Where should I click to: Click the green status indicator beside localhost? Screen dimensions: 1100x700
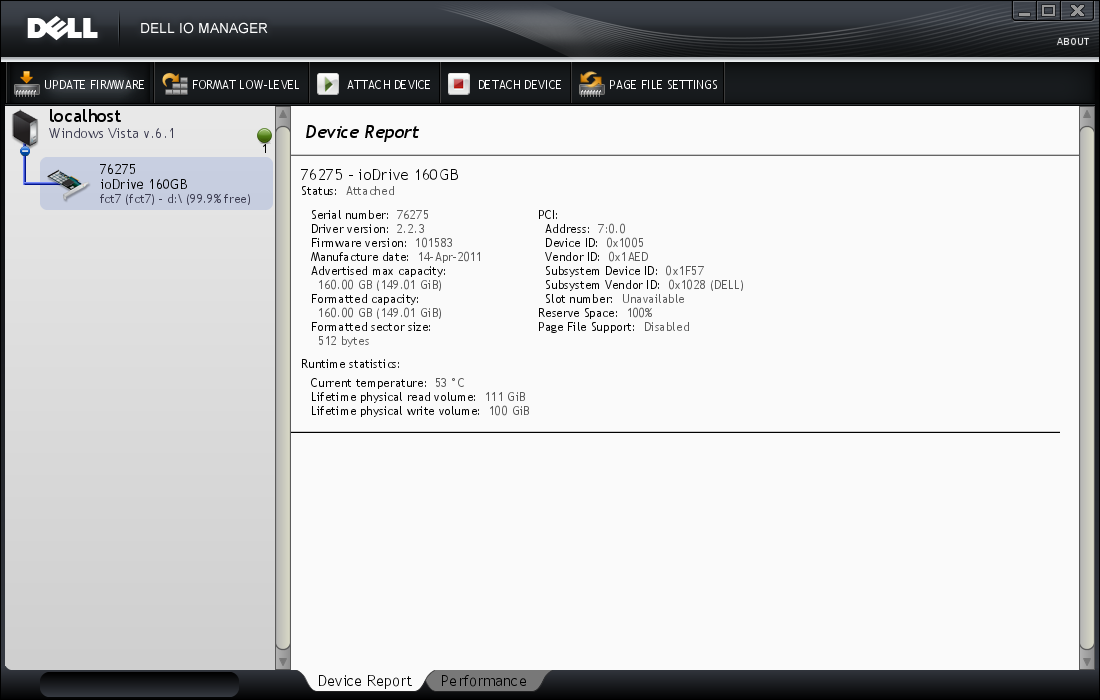(x=264, y=135)
